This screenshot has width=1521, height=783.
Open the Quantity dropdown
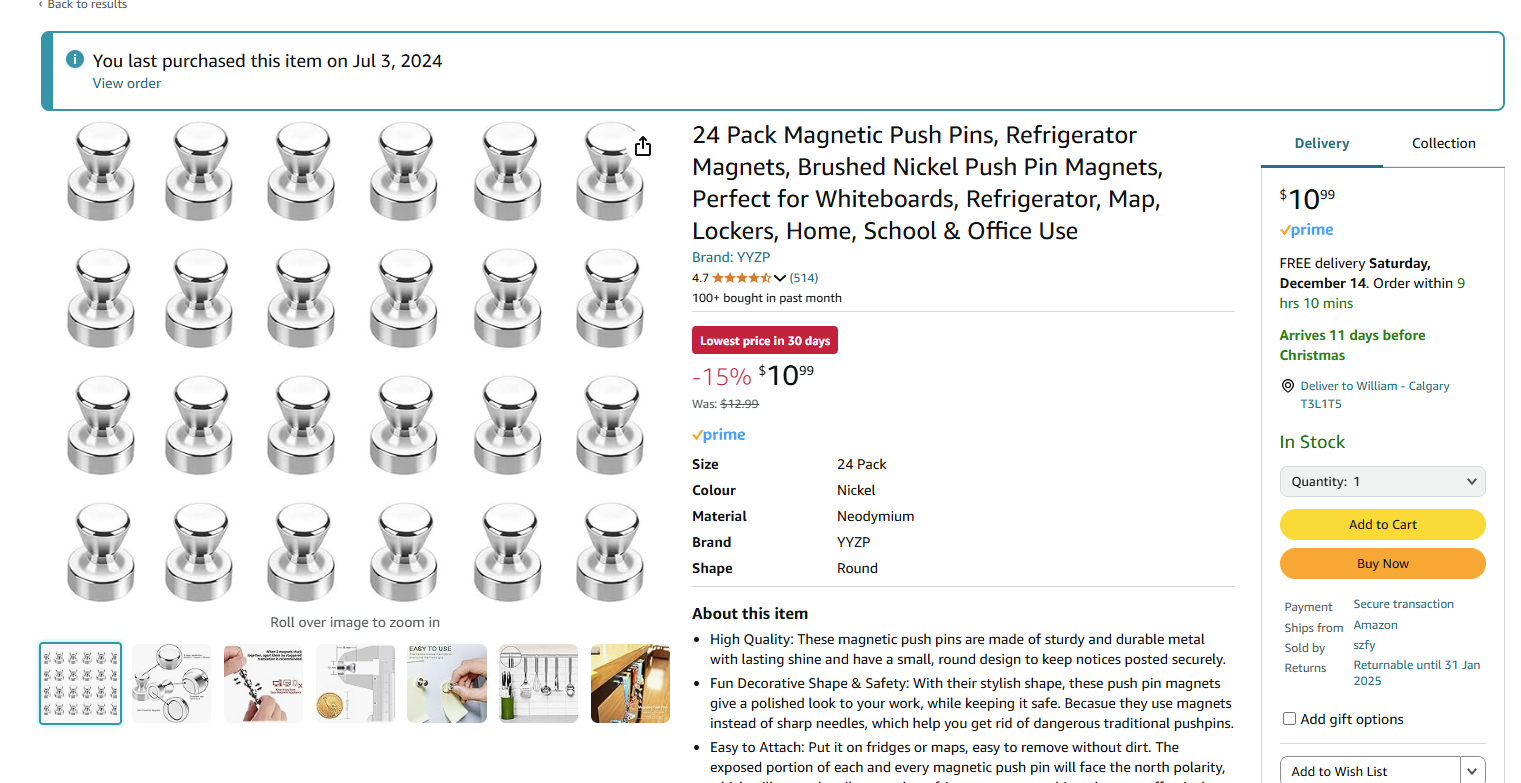(x=1382, y=481)
